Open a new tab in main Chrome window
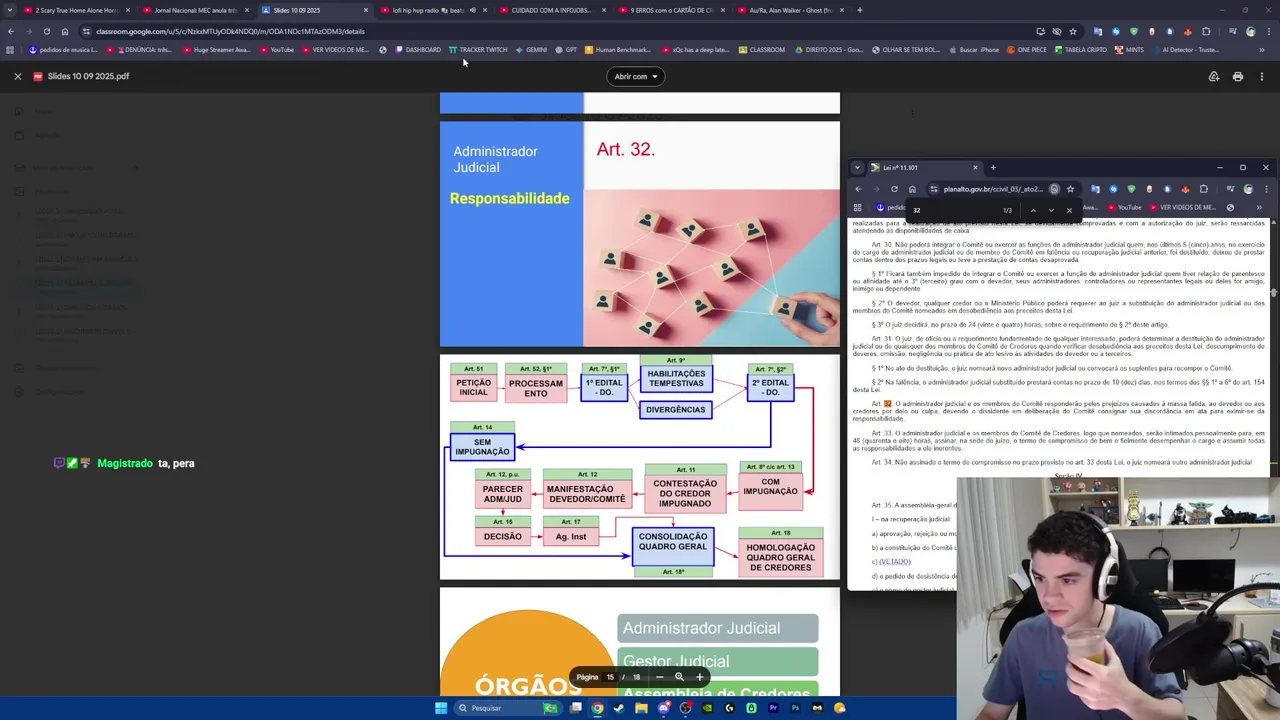Viewport: 1280px width, 720px height. pyautogui.click(x=860, y=10)
